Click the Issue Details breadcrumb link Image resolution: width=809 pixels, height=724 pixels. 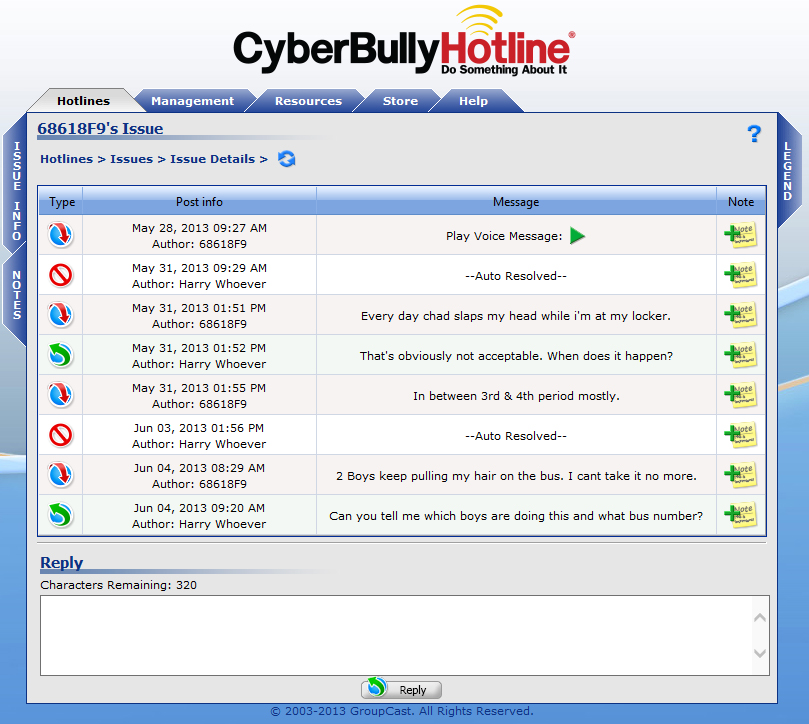[x=213, y=159]
